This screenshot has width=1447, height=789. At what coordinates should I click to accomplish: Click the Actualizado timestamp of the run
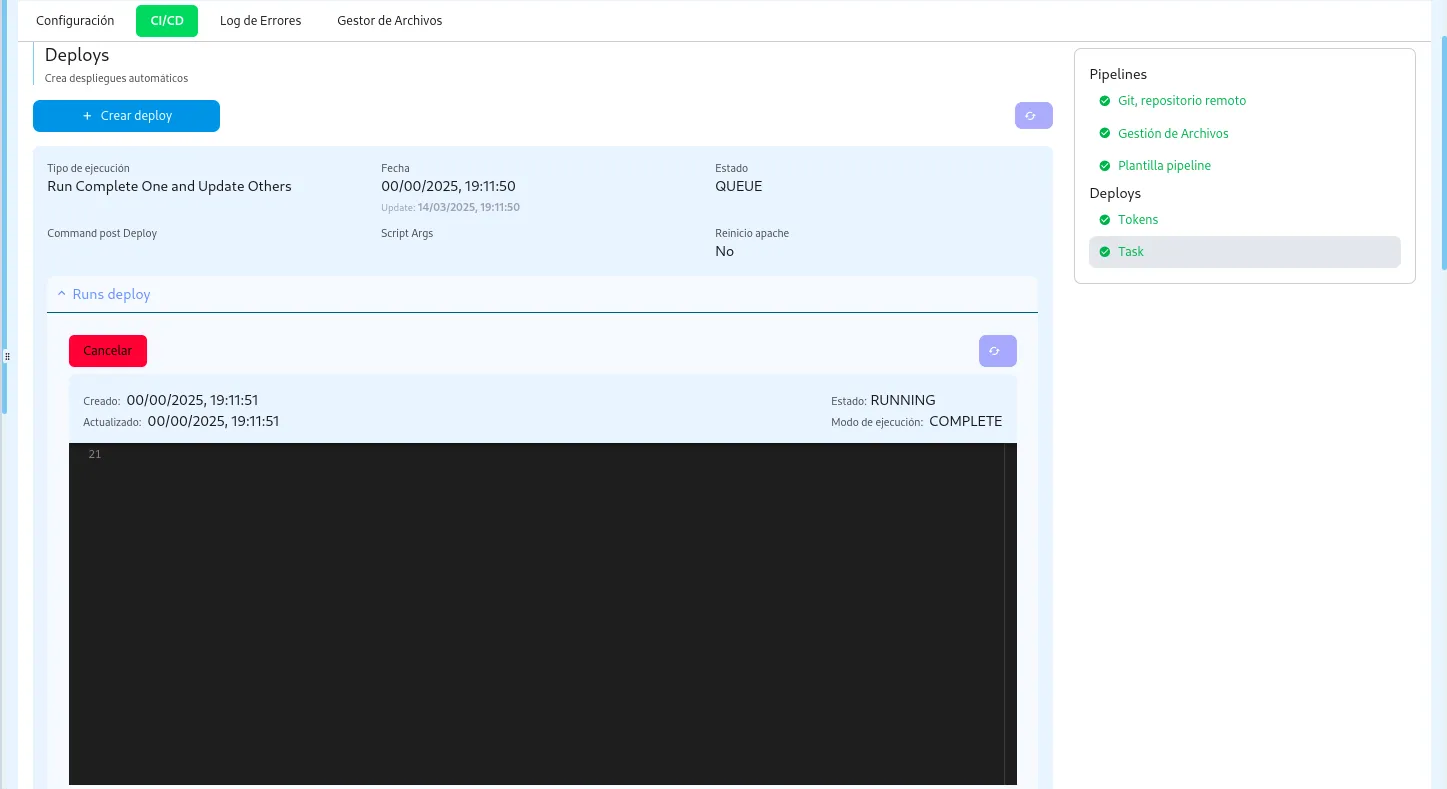pos(213,421)
